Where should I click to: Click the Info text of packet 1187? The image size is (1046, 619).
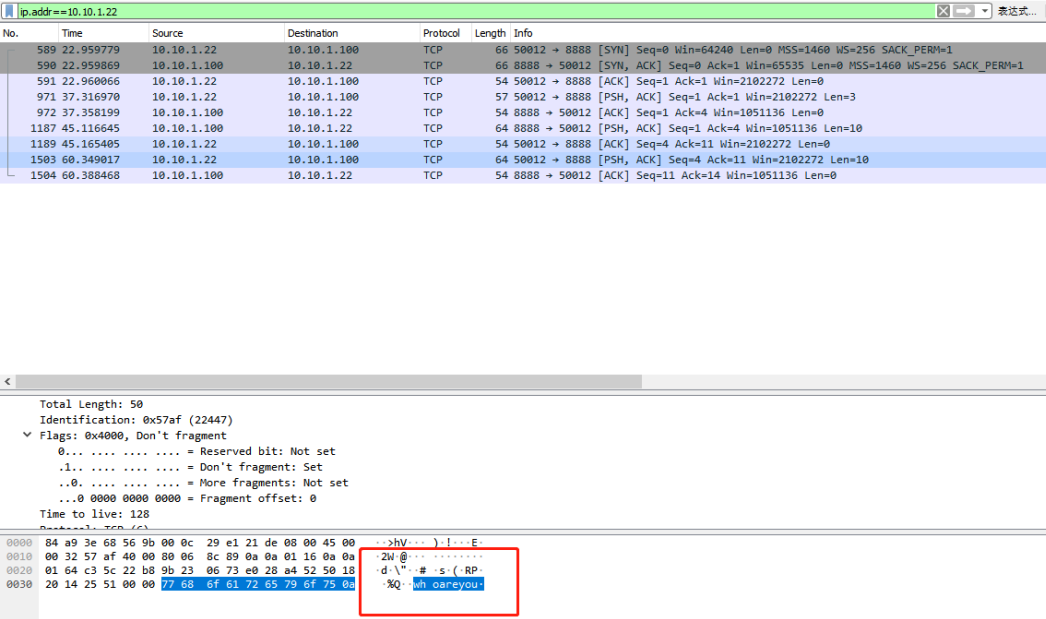[x=688, y=128]
